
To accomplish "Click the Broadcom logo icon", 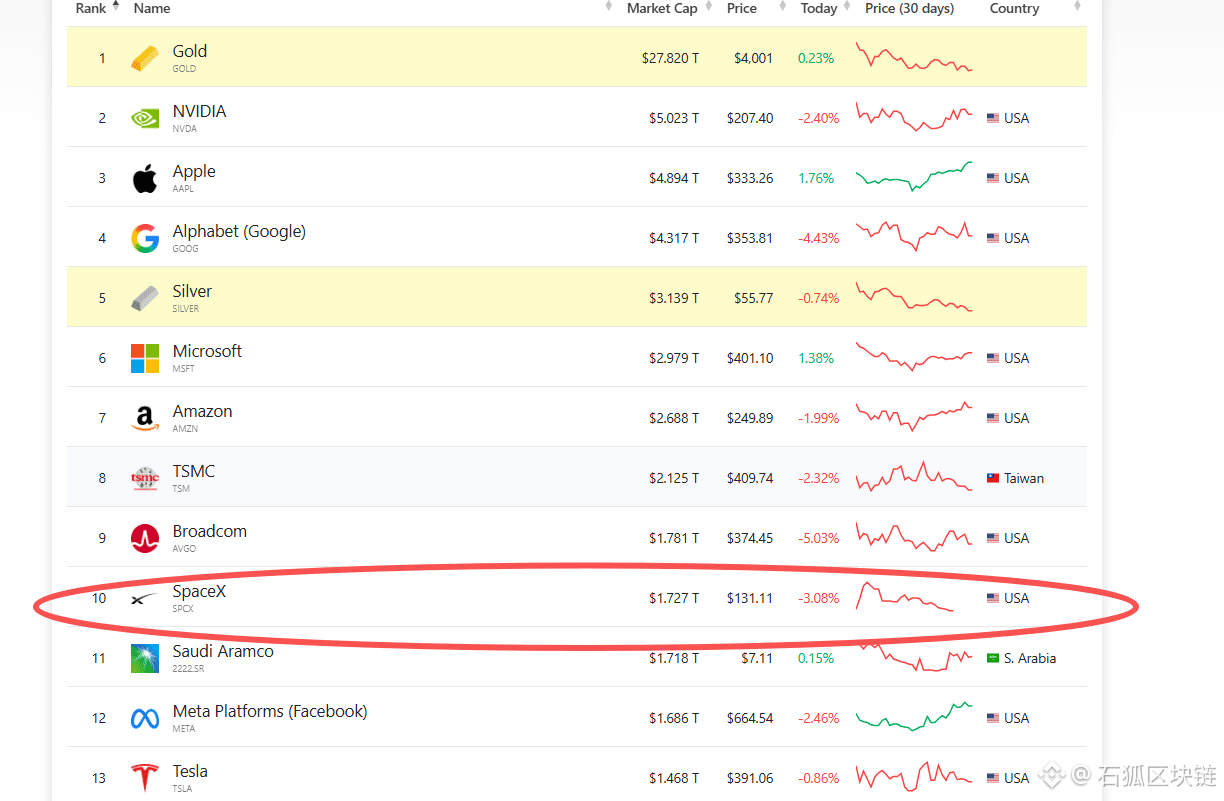I will [145, 538].
